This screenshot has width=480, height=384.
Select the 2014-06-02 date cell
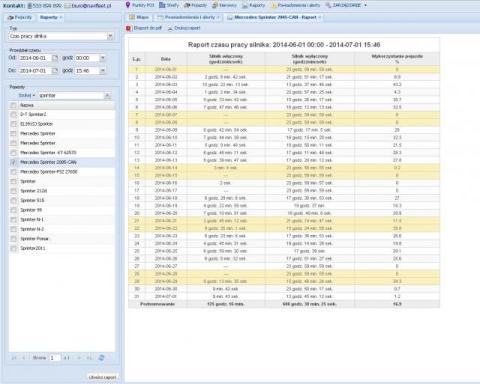coord(166,77)
